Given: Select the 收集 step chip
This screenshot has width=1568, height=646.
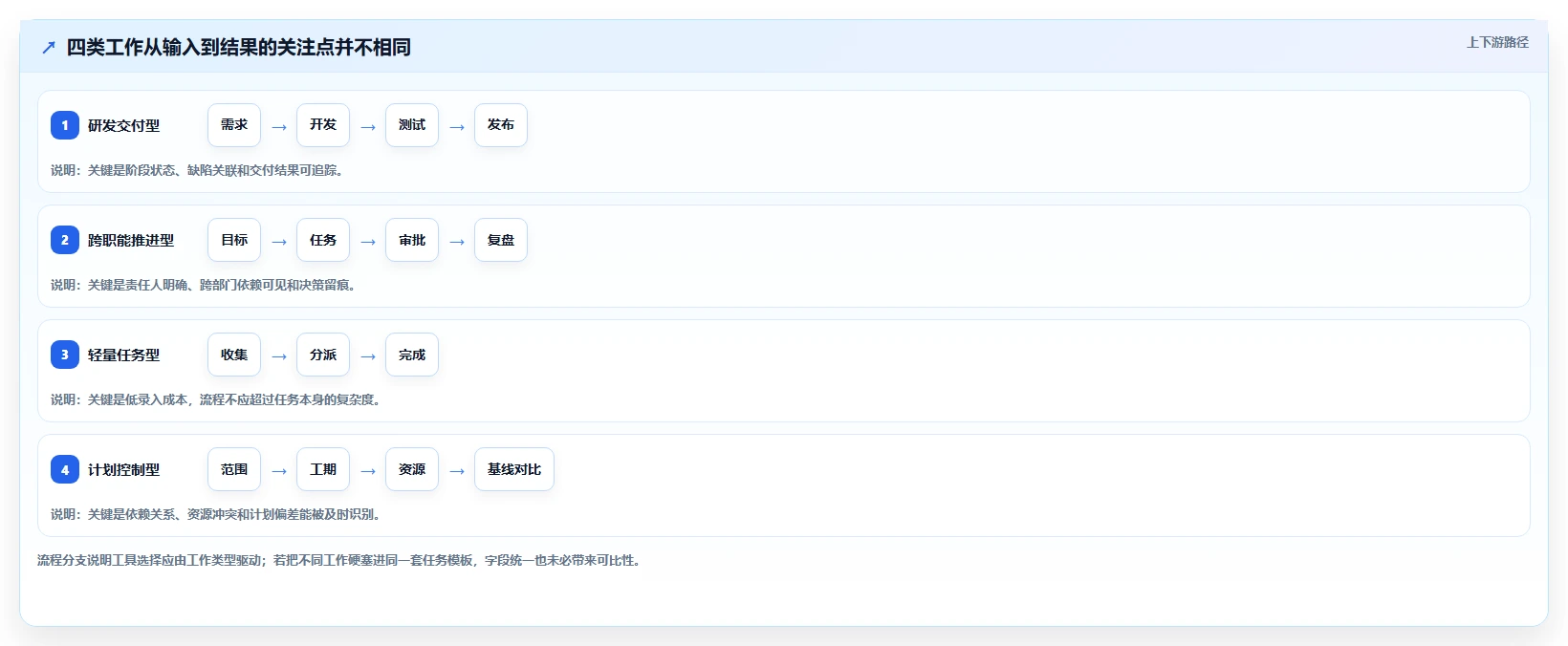Looking at the screenshot, I should (x=234, y=355).
